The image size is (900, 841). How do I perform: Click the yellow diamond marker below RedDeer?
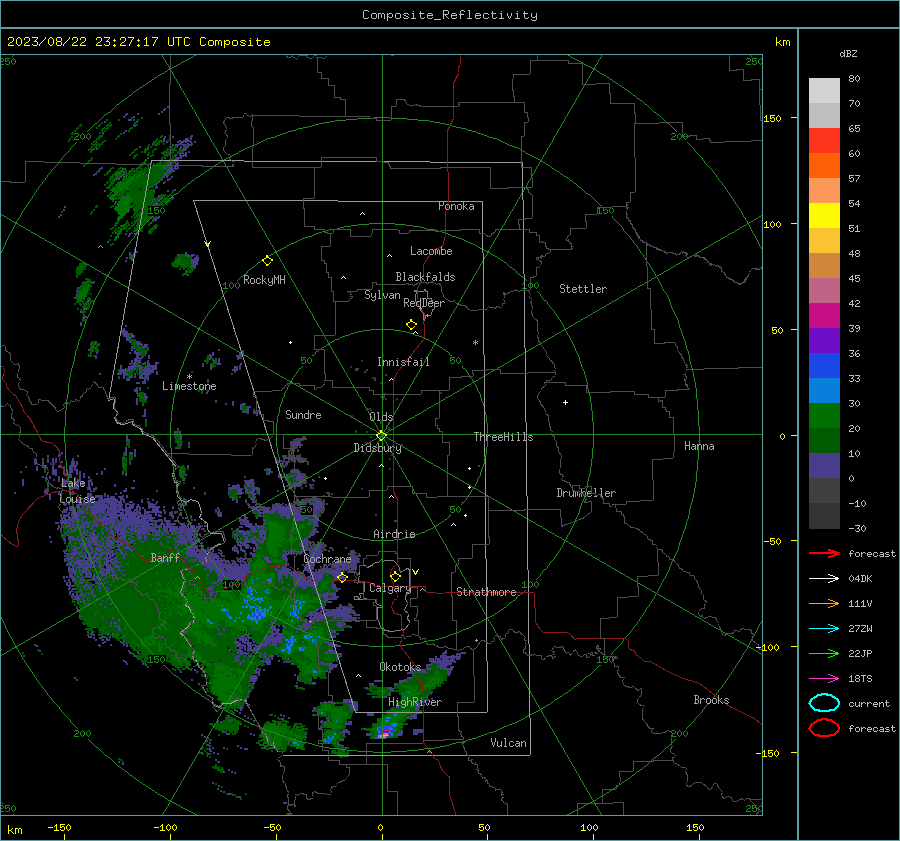(411, 325)
